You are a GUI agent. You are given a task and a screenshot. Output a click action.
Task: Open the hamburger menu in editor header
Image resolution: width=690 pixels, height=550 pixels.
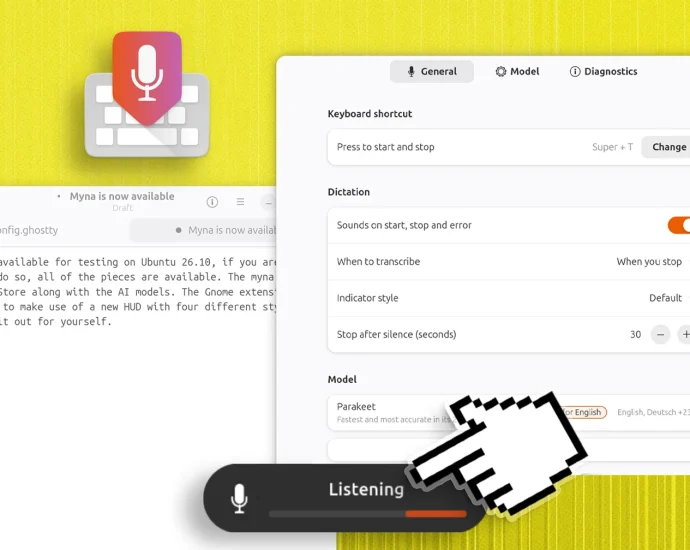tap(240, 202)
